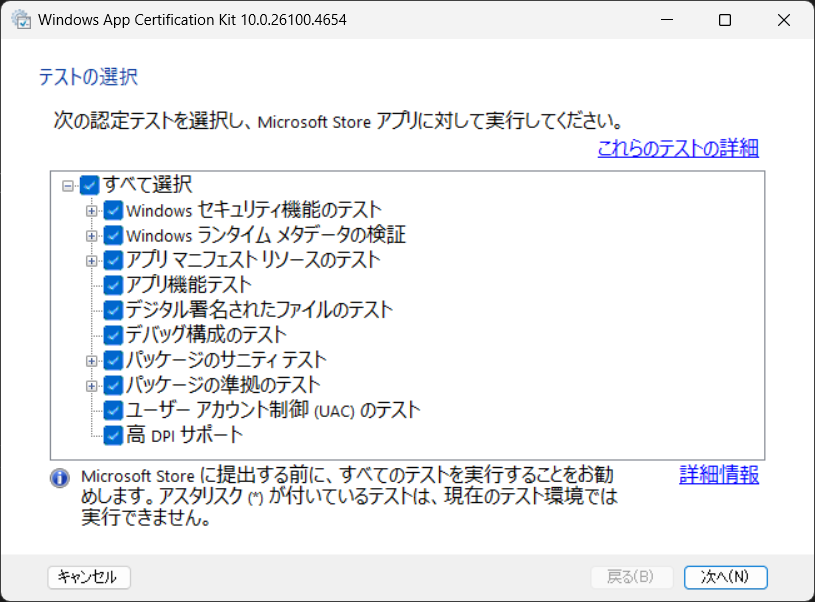Uncheck デジタル署名されたファイルのテスト checkbox
This screenshot has width=815, height=602.
point(113,310)
